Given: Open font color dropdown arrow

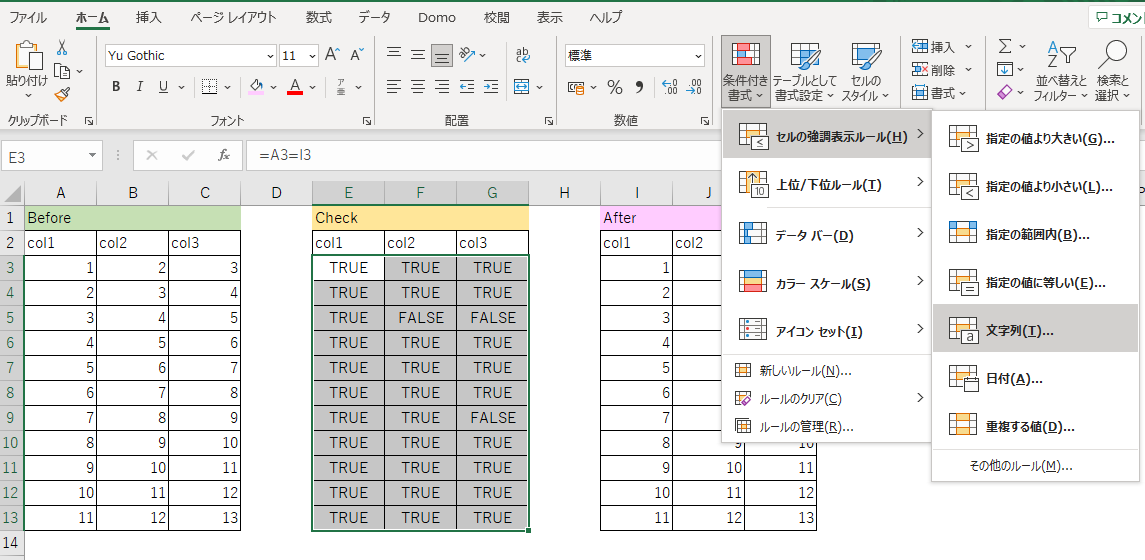Looking at the screenshot, I should click(313, 87).
